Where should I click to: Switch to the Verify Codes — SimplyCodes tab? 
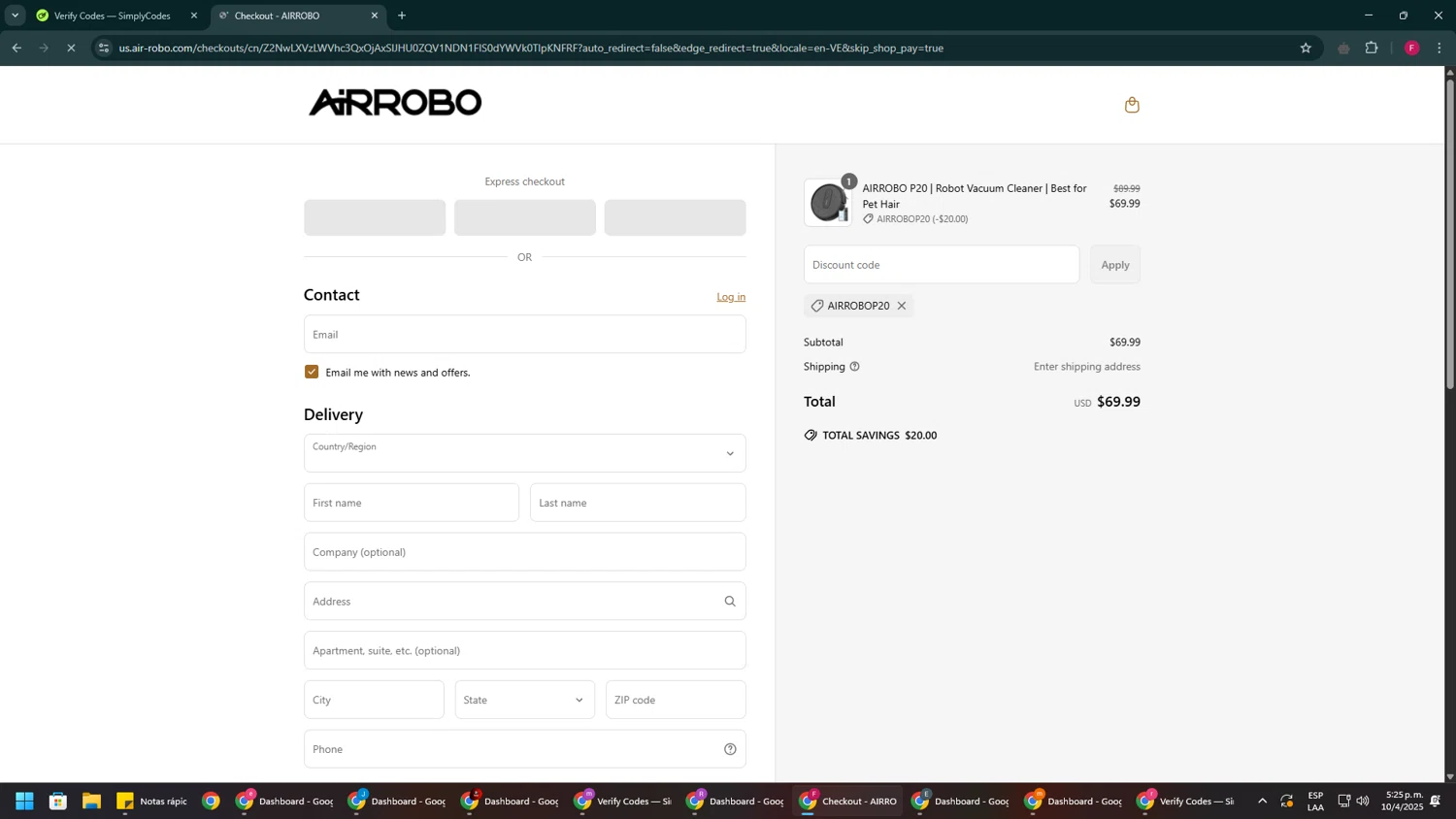click(x=115, y=16)
